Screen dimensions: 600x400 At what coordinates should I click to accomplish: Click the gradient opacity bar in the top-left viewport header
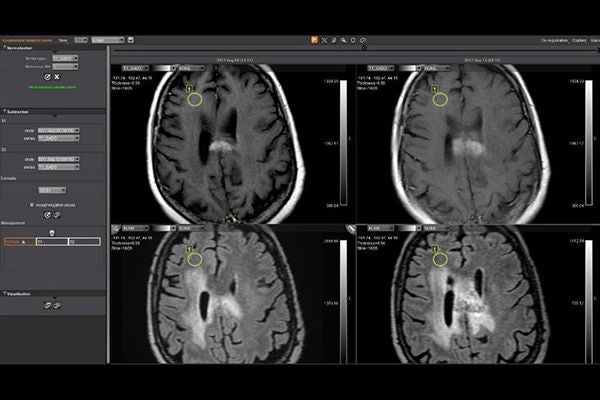click(x=163, y=68)
